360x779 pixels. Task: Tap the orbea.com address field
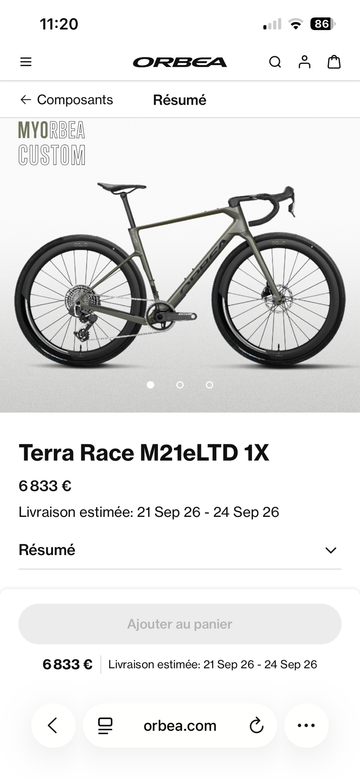[x=180, y=726]
